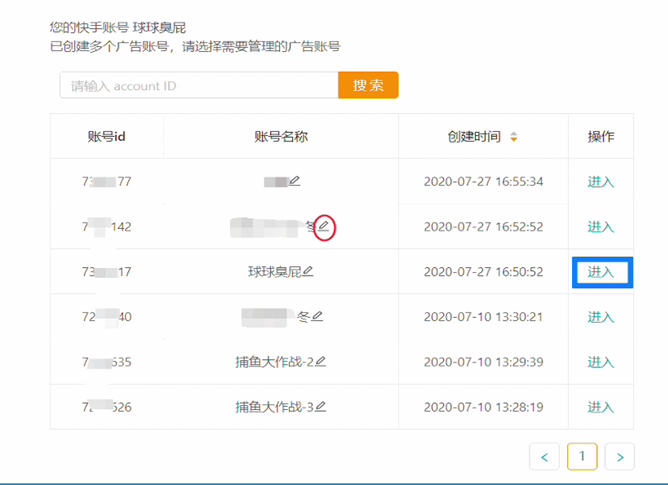Sort by 创建时间 using the sort arrows

(x=514, y=137)
